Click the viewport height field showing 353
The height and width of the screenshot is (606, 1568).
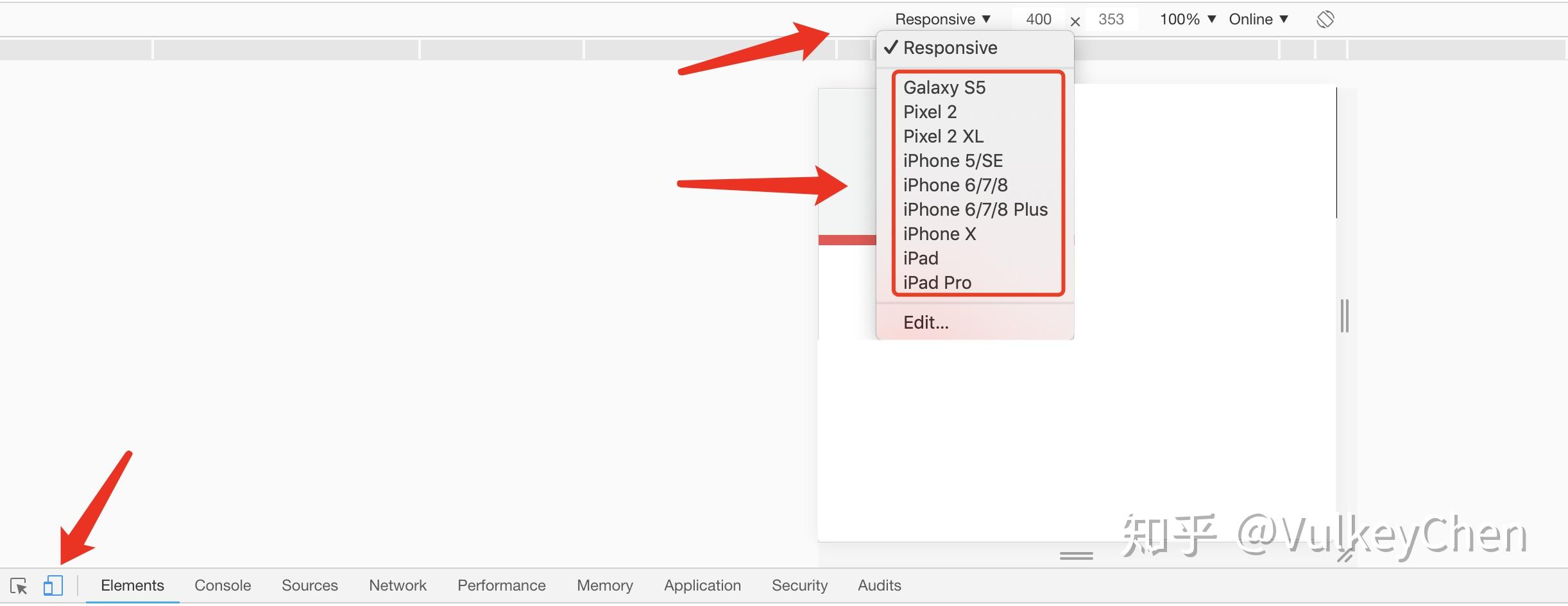click(x=1111, y=19)
